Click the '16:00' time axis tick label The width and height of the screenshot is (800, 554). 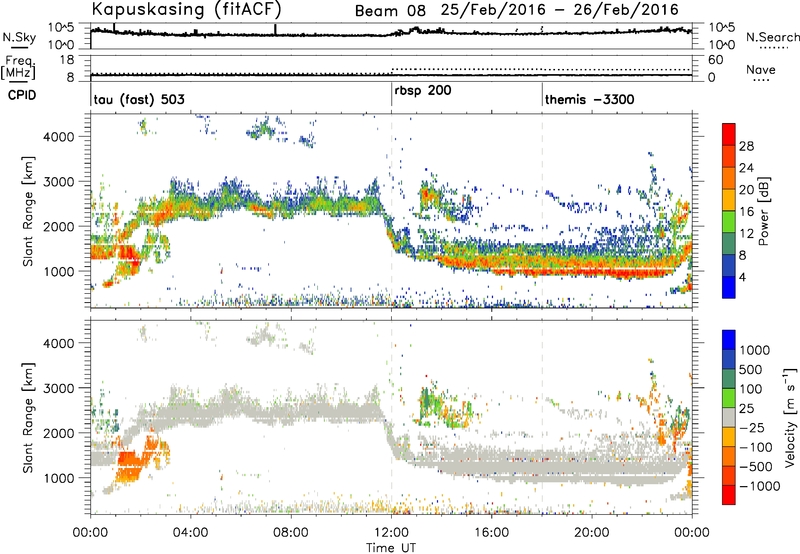[492, 533]
